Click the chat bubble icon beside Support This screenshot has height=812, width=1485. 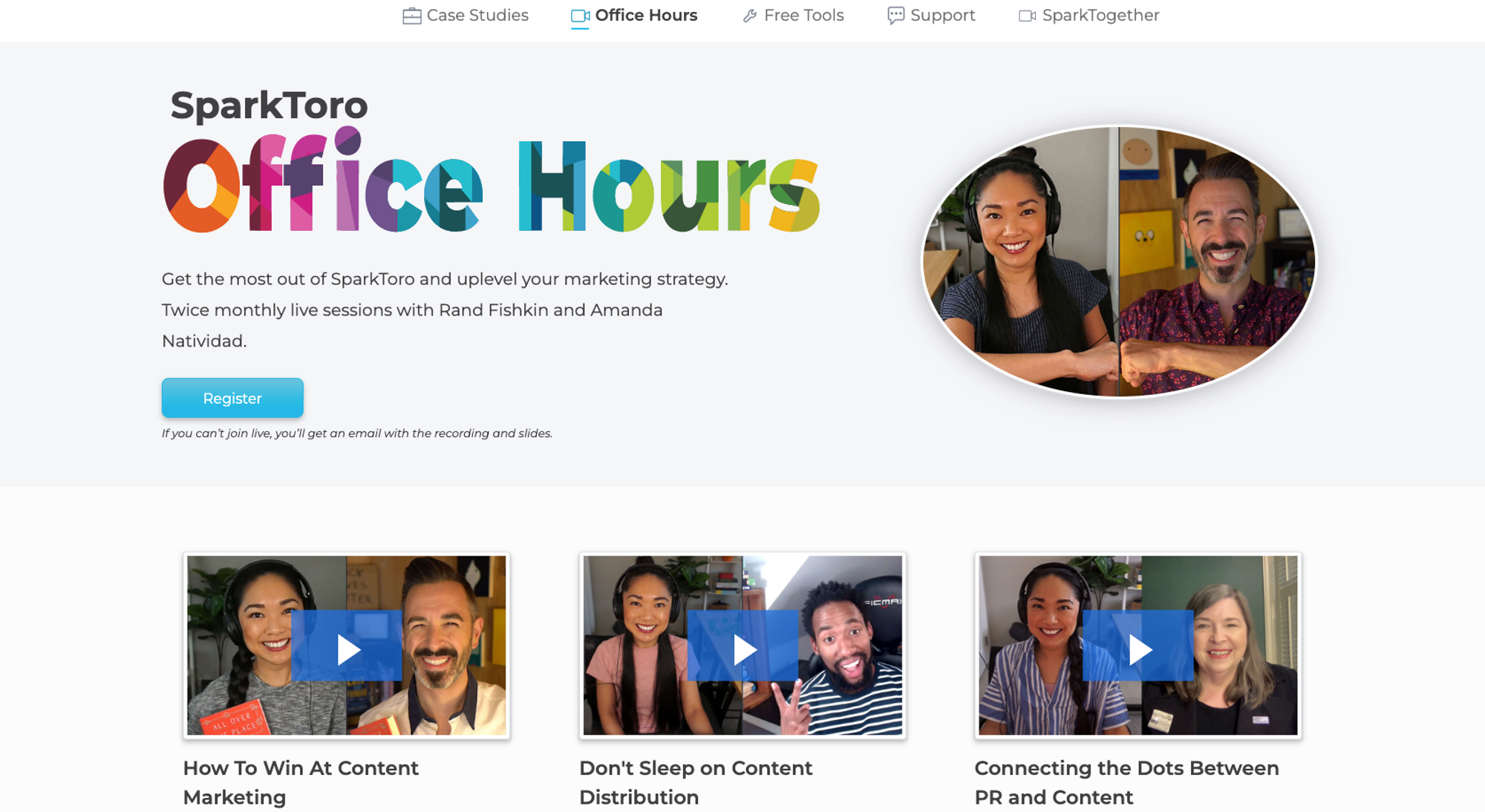895,16
